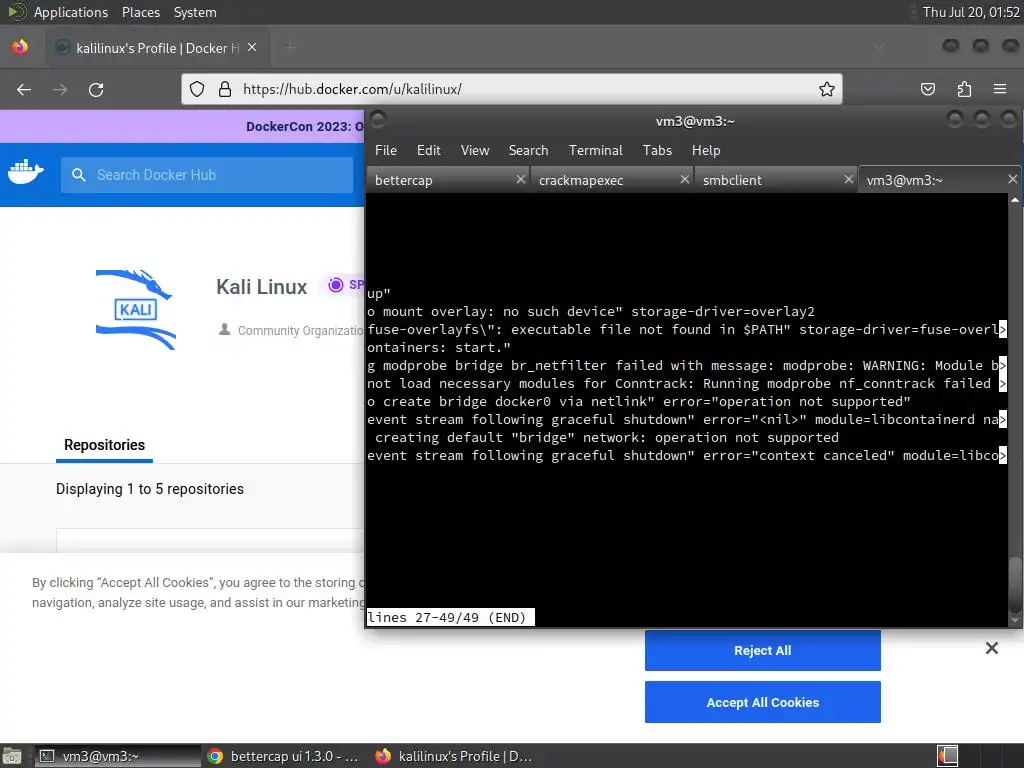Open the terminal Tabs menu
This screenshot has width=1024, height=768.
point(657,150)
